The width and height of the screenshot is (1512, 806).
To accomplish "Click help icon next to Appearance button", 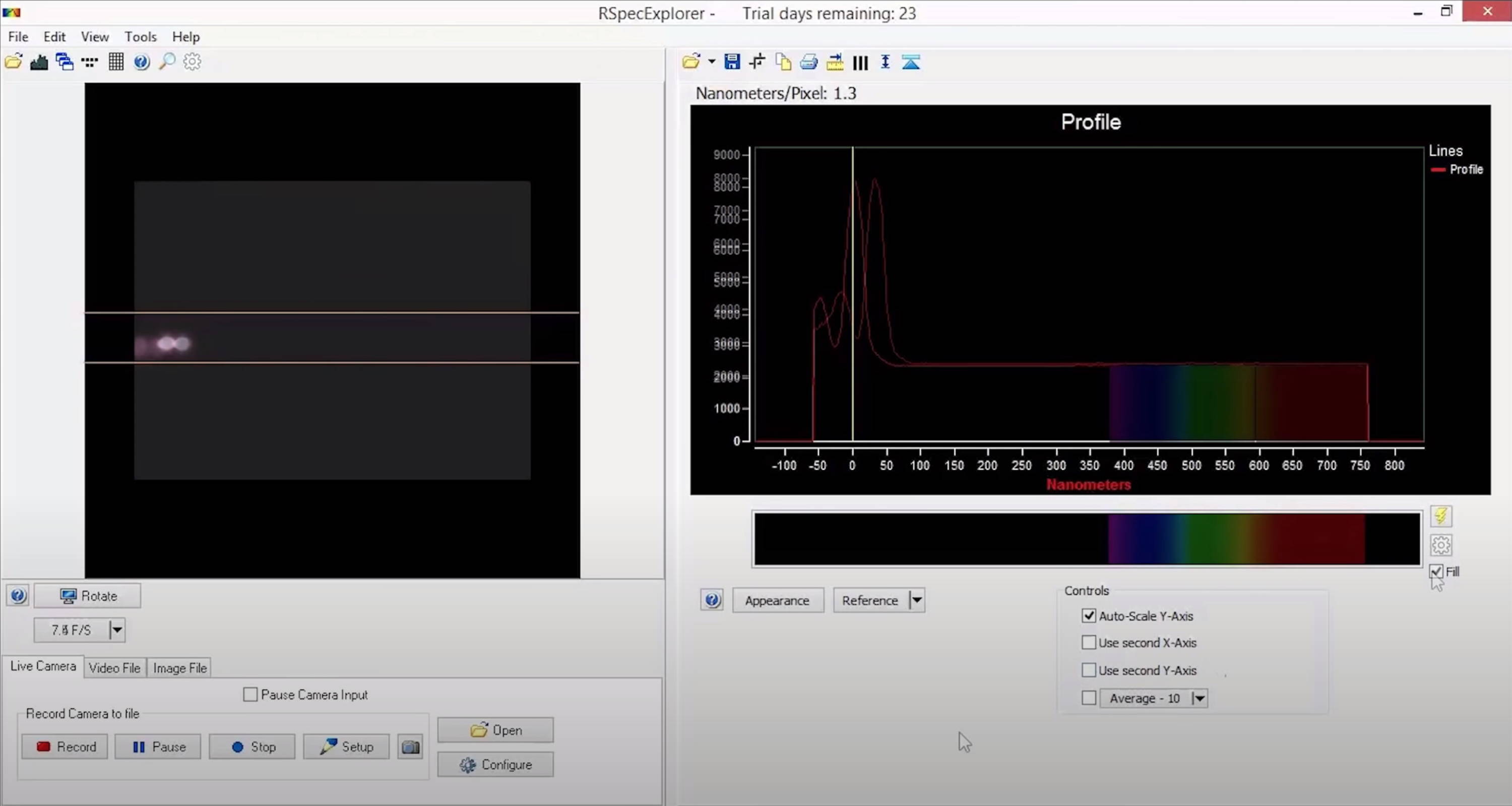I will click(x=712, y=600).
